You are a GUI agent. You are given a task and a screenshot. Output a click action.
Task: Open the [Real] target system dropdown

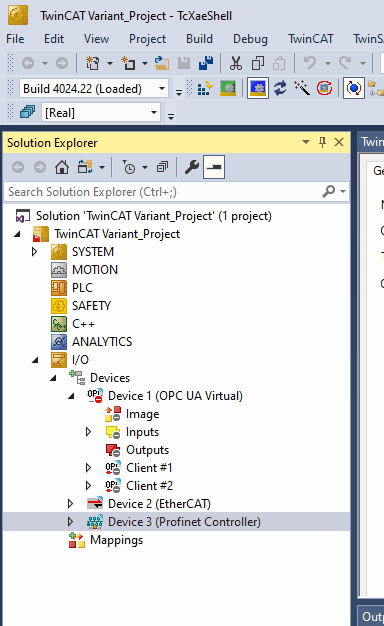(101, 113)
